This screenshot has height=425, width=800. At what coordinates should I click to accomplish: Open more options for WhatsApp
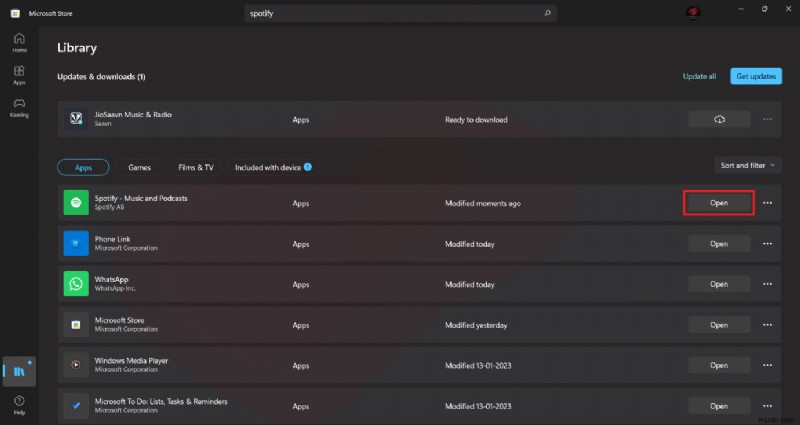767,284
